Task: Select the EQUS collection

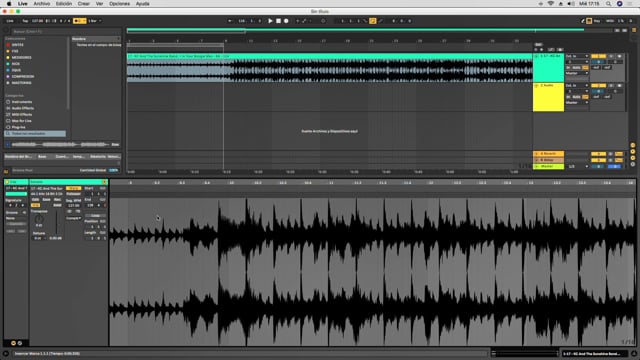Action: [16, 70]
